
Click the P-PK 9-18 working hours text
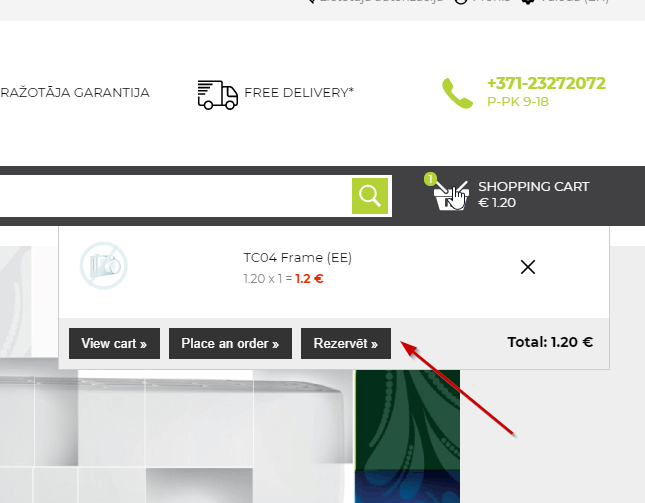click(517, 102)
